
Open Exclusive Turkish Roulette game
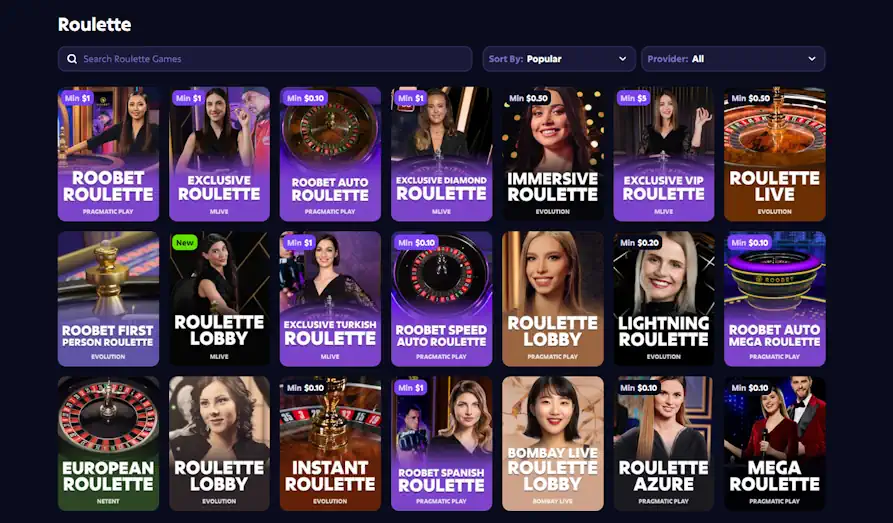pyautogui.click(x=330, y=299)
